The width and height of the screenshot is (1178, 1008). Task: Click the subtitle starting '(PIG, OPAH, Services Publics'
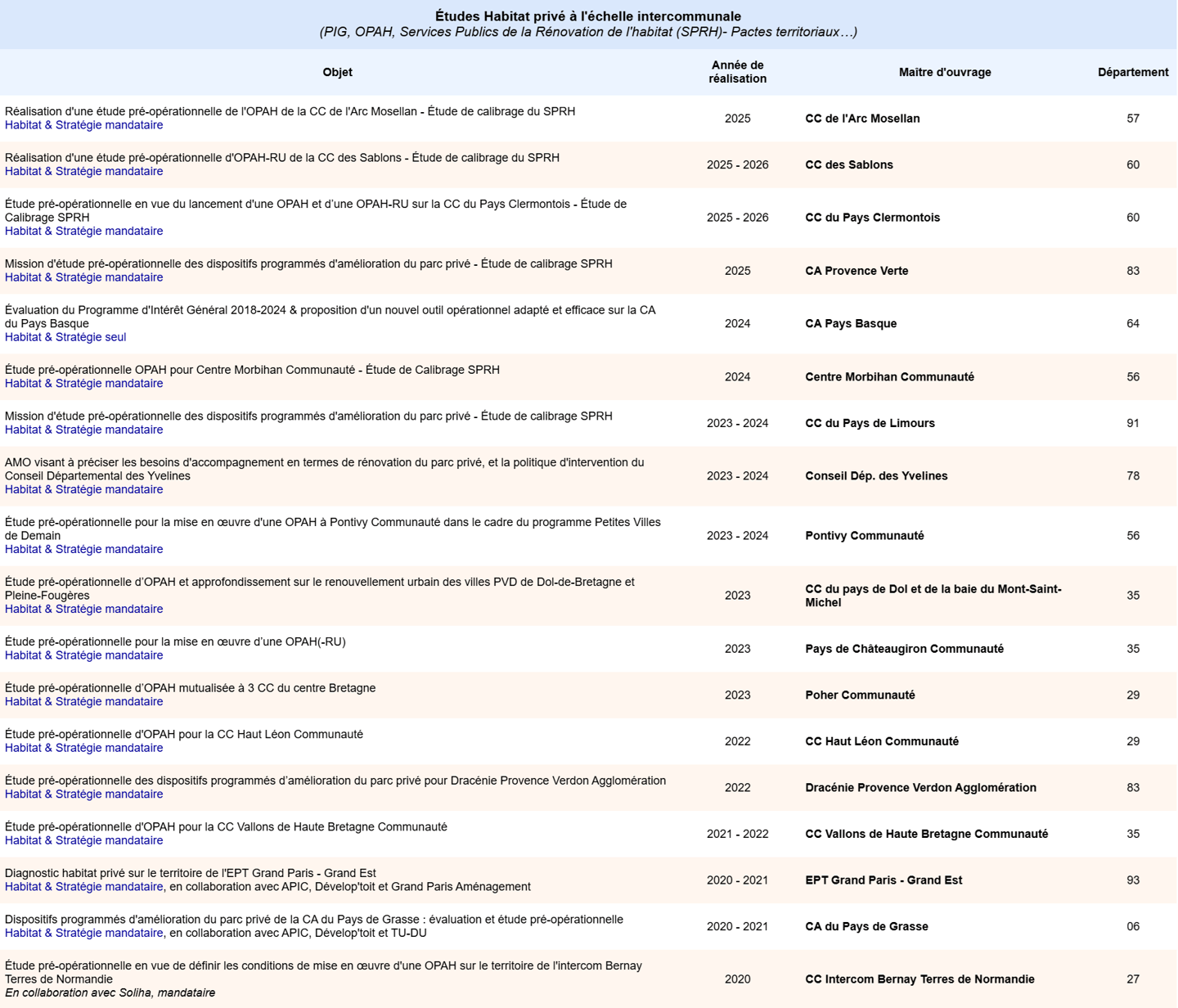[x=588, y=32]
